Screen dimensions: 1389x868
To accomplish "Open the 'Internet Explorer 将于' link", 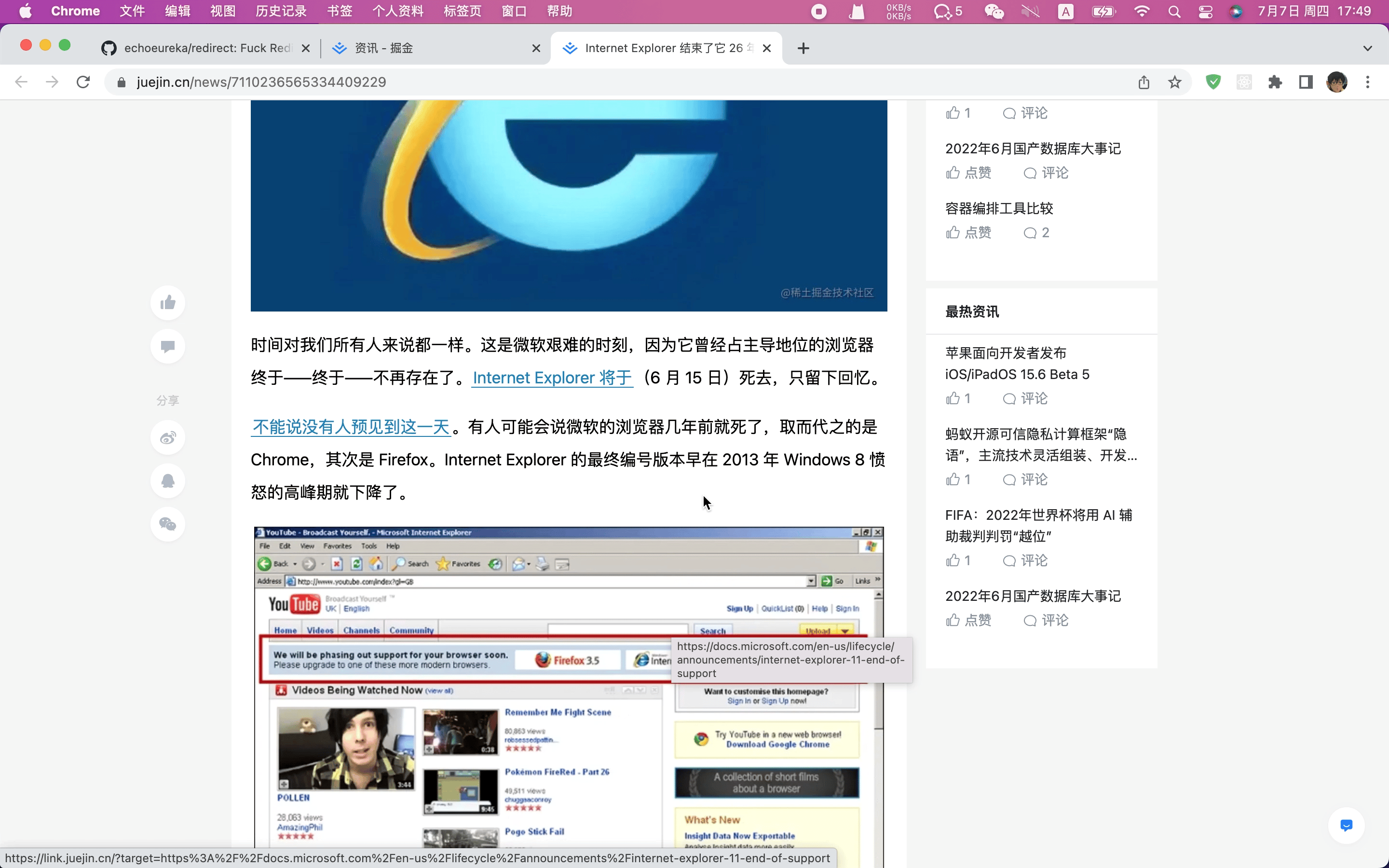I will pyautogui.click(x=552, y=378).
